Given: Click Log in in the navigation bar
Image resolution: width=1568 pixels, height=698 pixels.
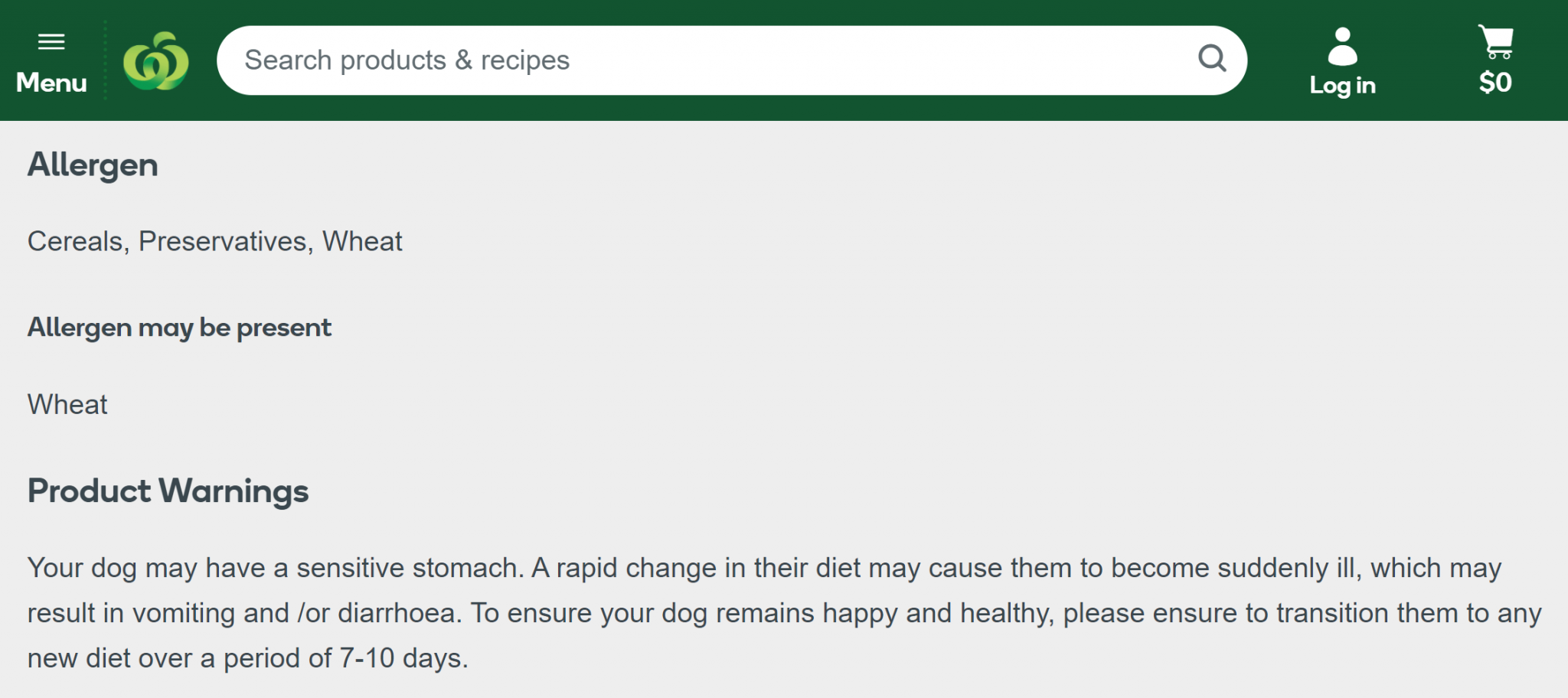Looking at the screenshot, I should 1342,86.
